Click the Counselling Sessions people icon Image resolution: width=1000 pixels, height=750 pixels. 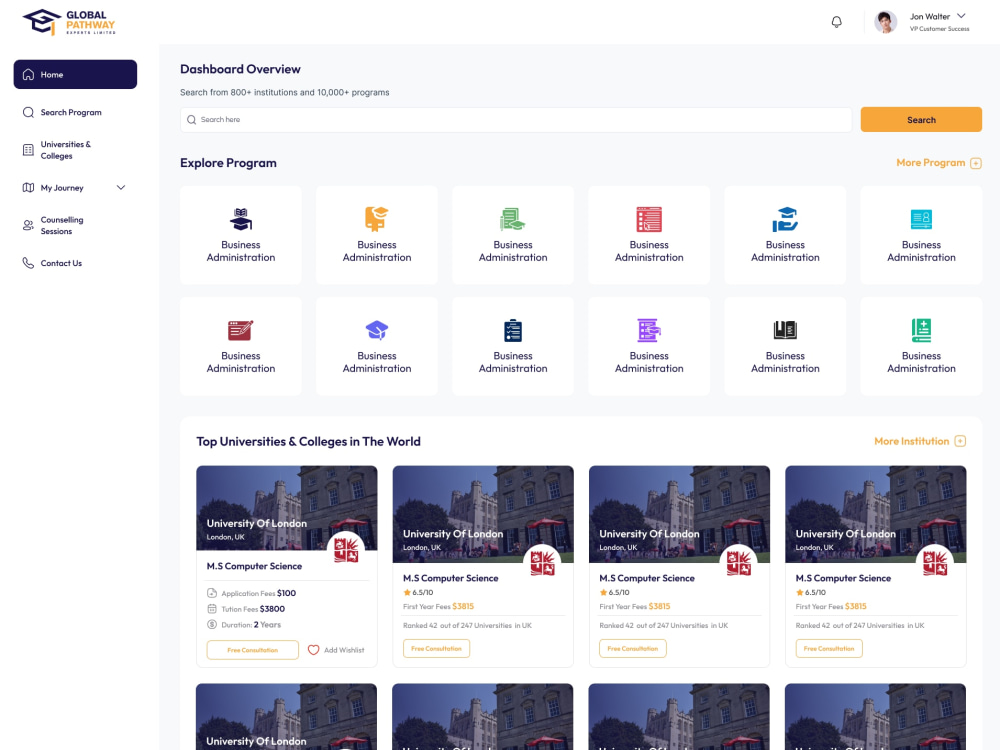[28, 225]
